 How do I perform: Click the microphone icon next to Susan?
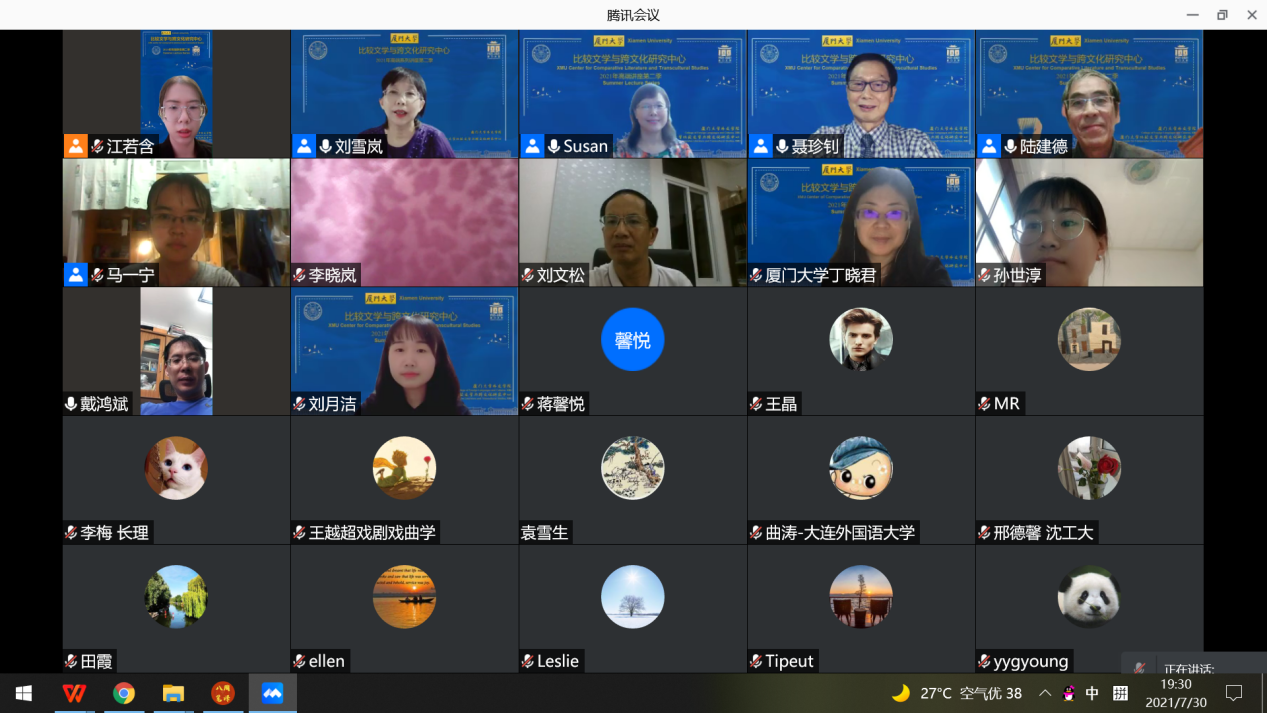pos(553,146)
